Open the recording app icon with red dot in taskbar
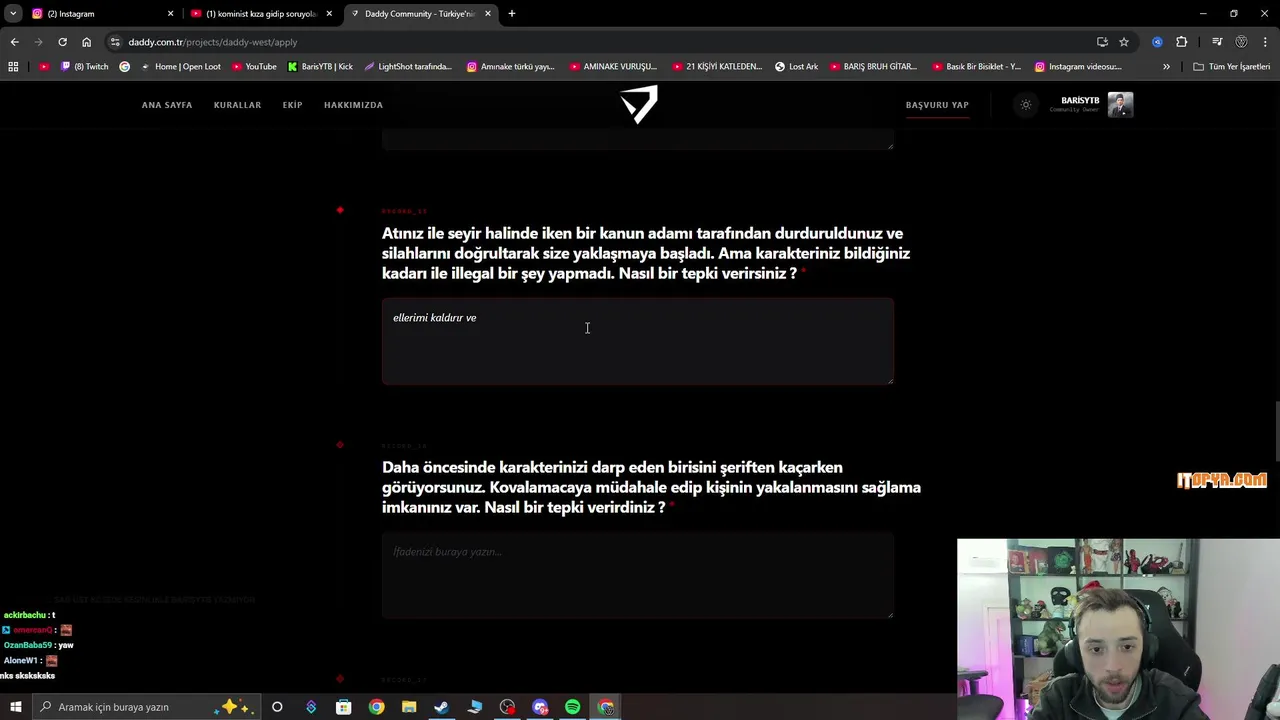 pos(508,707)
